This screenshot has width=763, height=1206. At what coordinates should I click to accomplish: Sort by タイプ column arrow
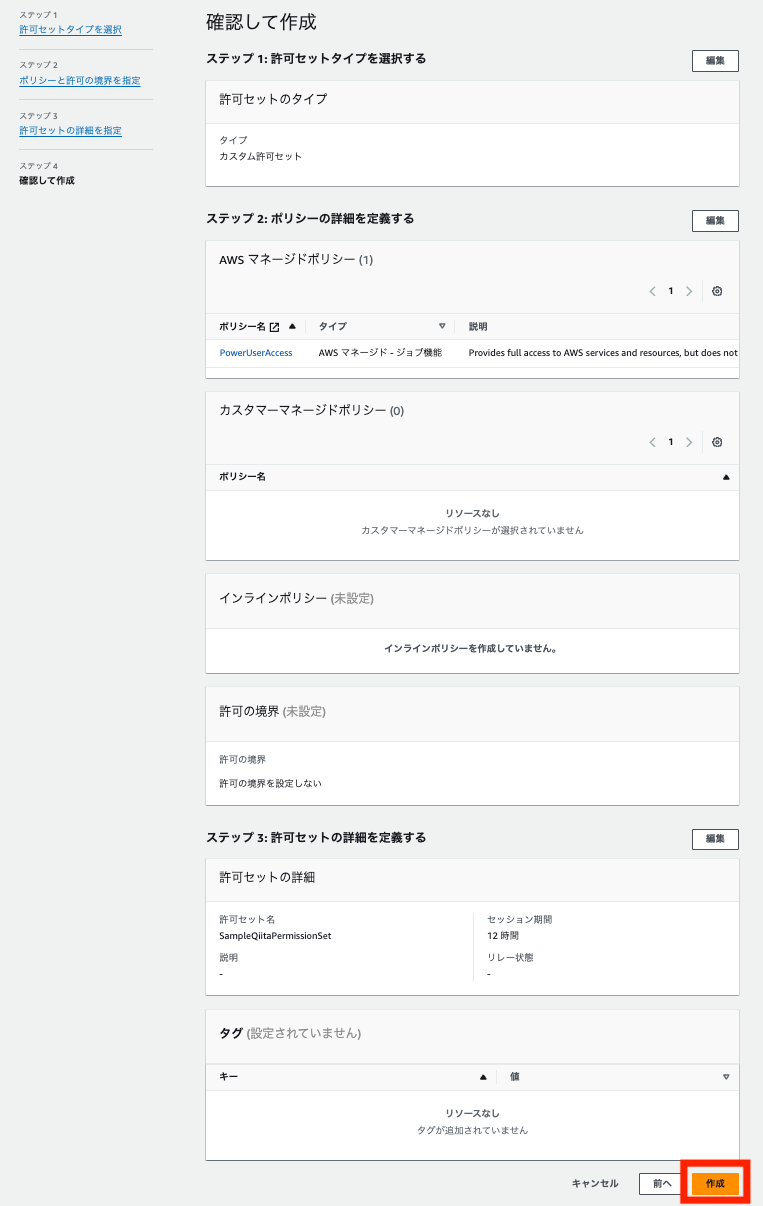tap(442, 326)
